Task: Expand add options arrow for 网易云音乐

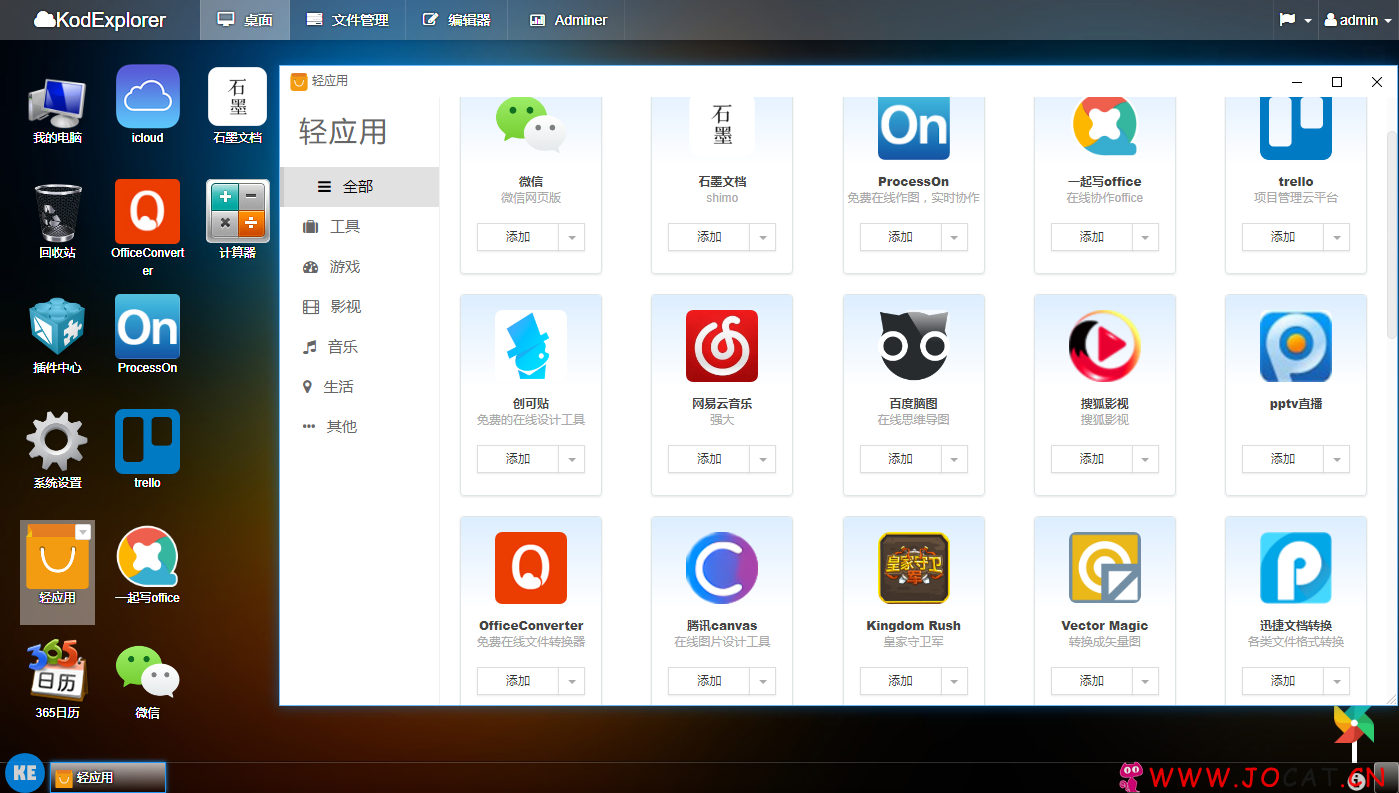Action: tap(763, 459)
